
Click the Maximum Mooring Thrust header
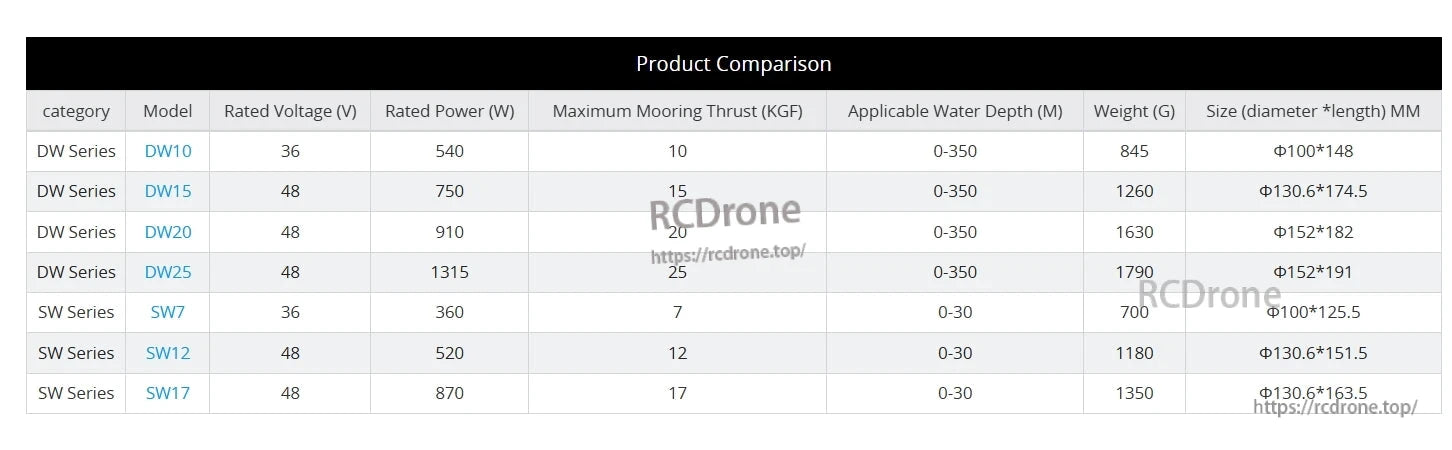[x=677, y=111]
